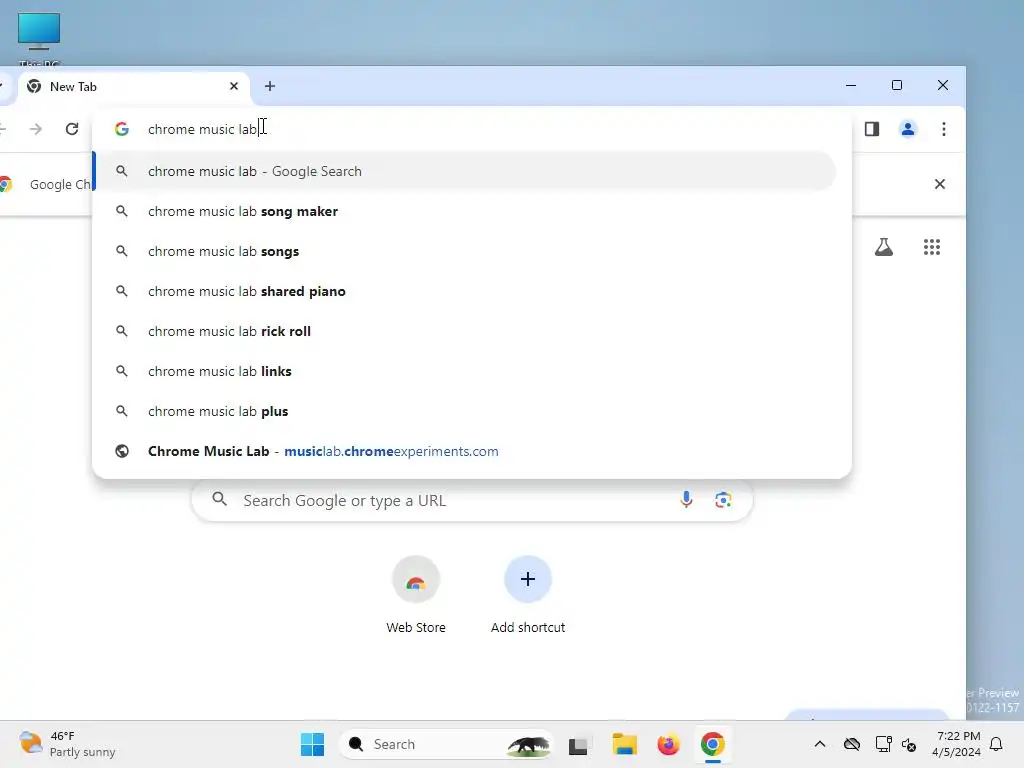Click the taskbar Search box
1024x768 pixels.
tap(445, 744)
